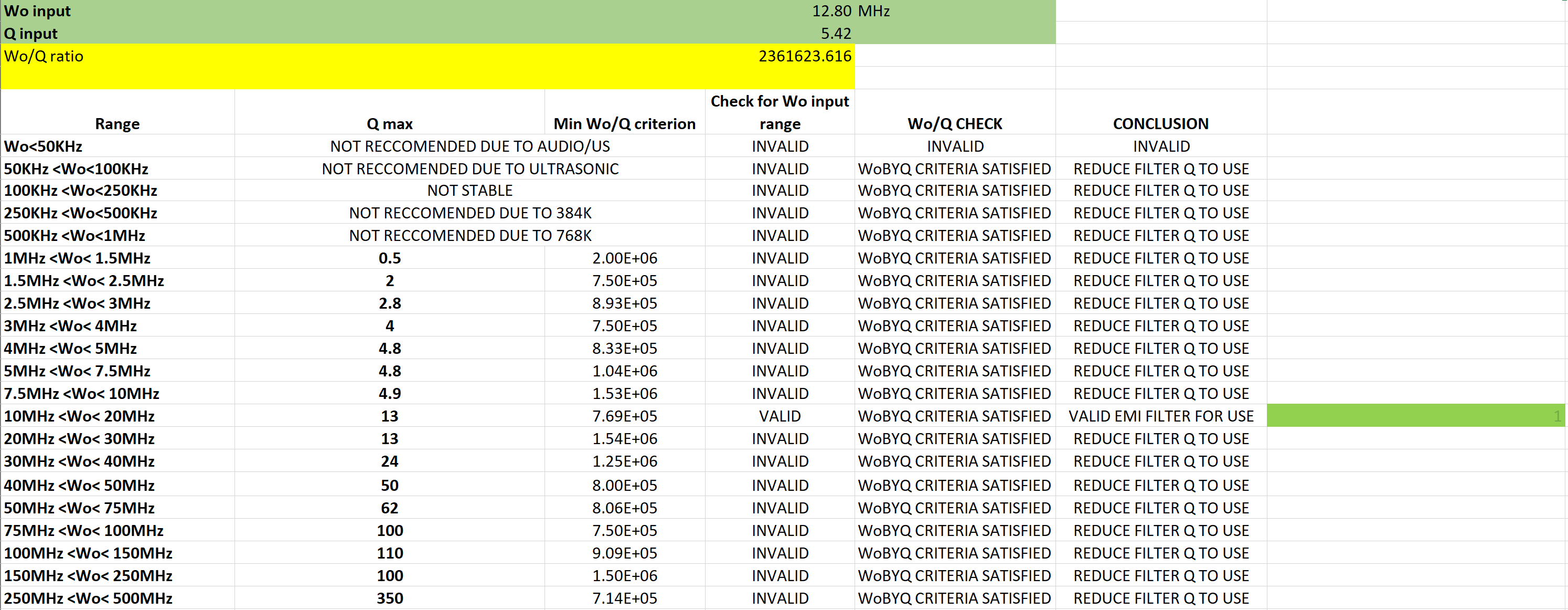The width and height of the screenshot is (1568, 610).
Task: Click the 'VALID' check cell
Action: 780,416
